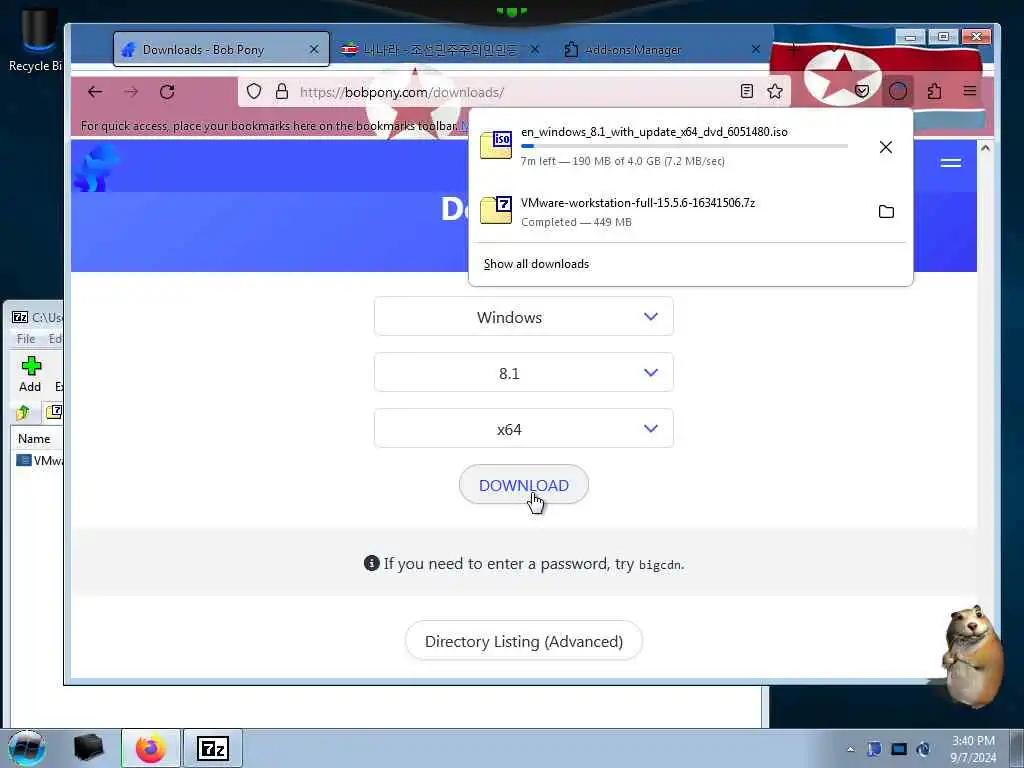This screenshot has width=1024, height=768.
Task: Show all downloads
Action: pyautogui.click(x=536, y=264)
